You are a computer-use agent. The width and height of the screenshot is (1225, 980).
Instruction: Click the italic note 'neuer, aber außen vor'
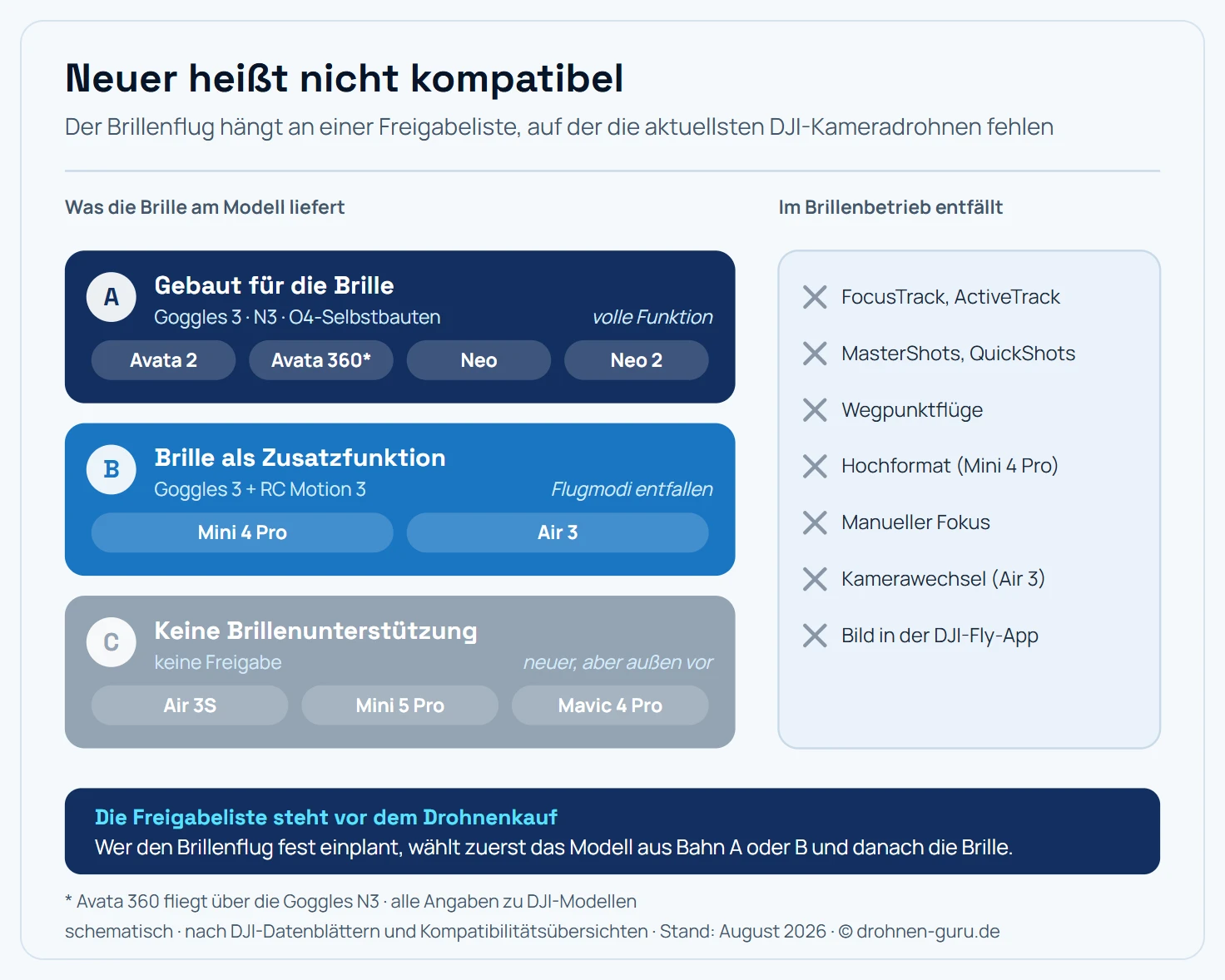[617, 662]
